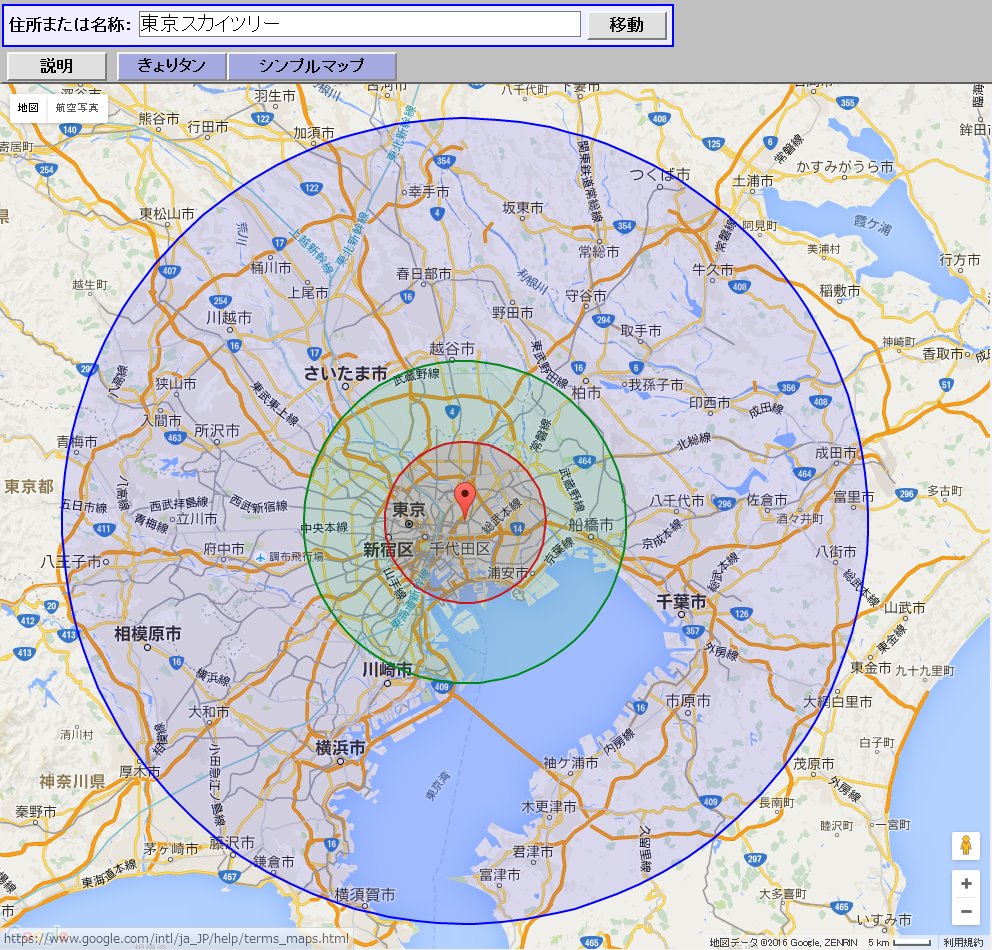Open Street View with the Pegman icon
Viewport: 992px width, 950px height.
[965, 846]
